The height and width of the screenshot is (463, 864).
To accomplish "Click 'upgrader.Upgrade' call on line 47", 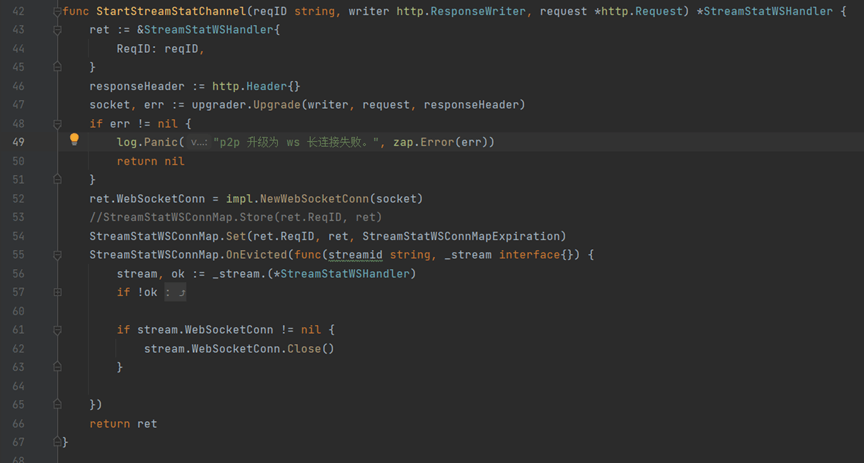I will (x=246, y=105).
